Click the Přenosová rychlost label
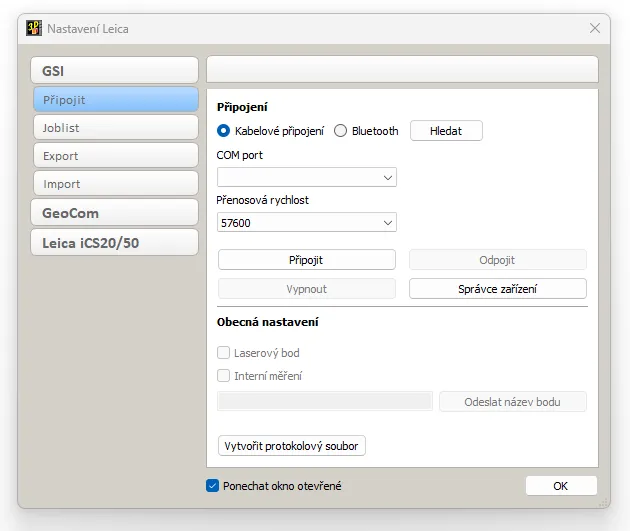630x531 pixels. coord(262,200)
